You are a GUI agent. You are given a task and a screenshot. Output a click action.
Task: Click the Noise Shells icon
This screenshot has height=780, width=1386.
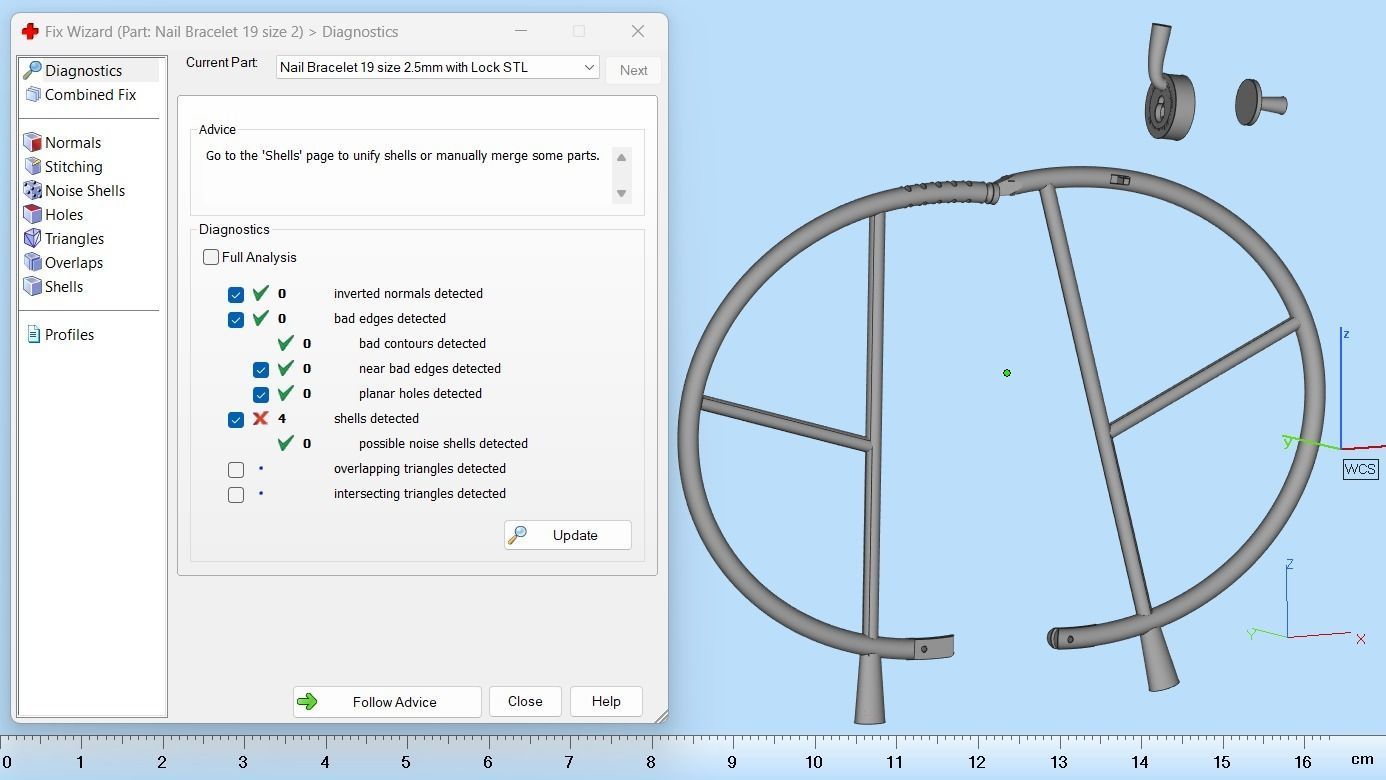click(32, 190)
